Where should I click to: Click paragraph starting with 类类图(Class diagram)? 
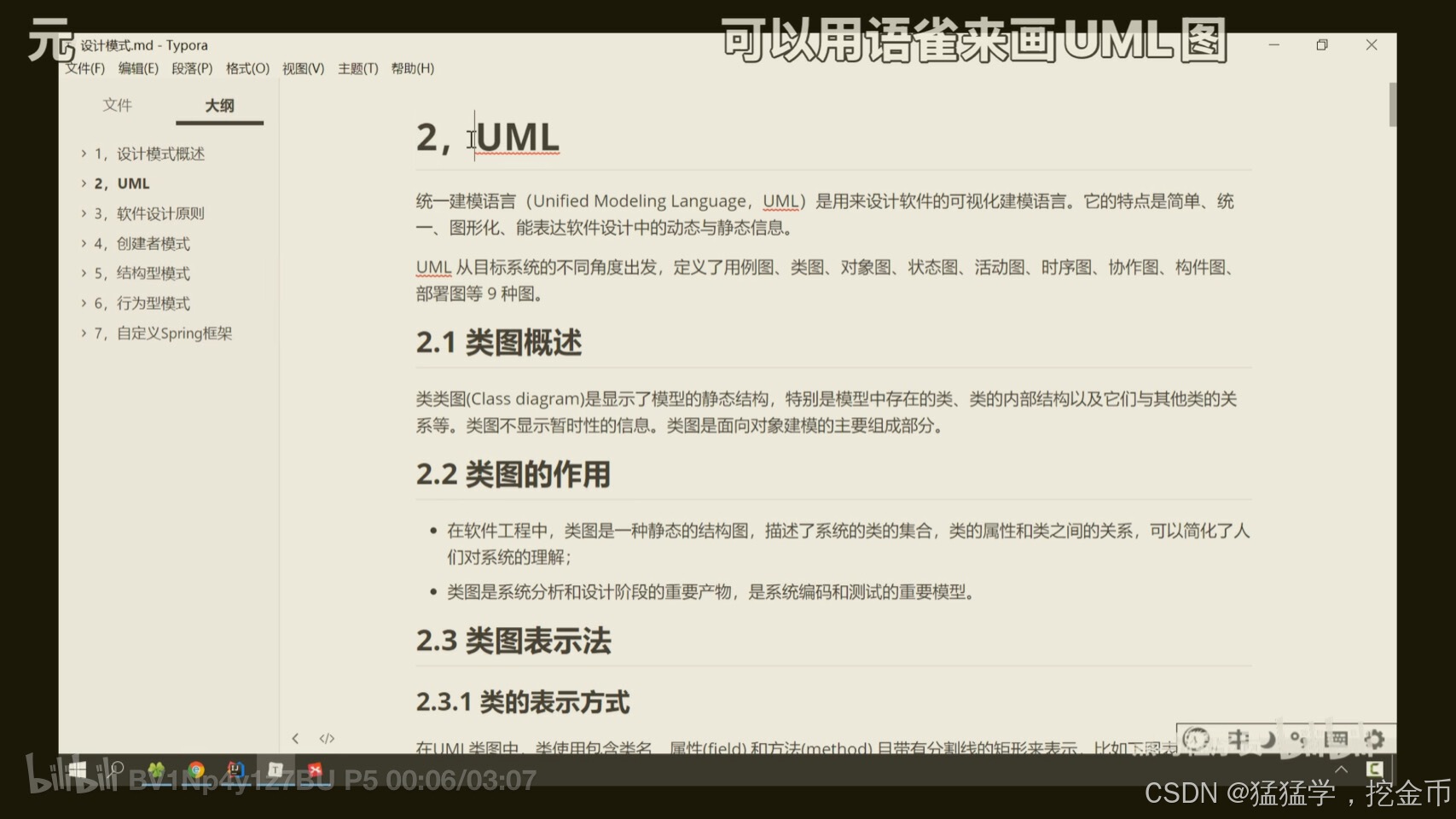[x=827, y=412]
